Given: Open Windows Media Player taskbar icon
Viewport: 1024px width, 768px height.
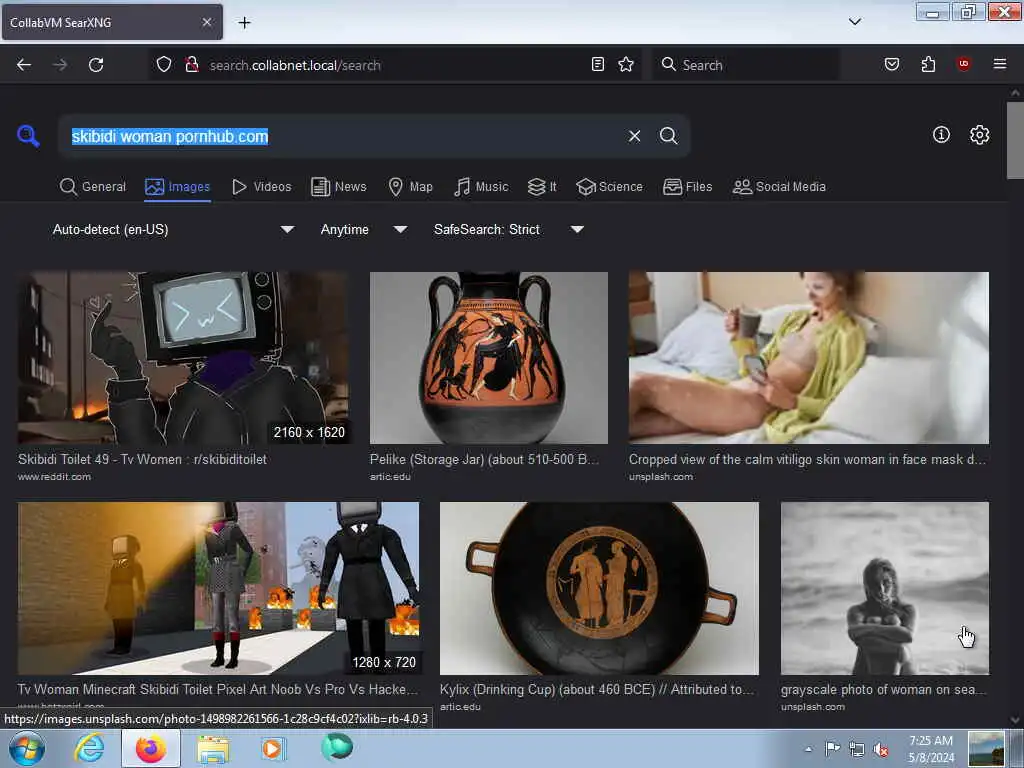Looking at the screenshot, I should tap(273, 748).
